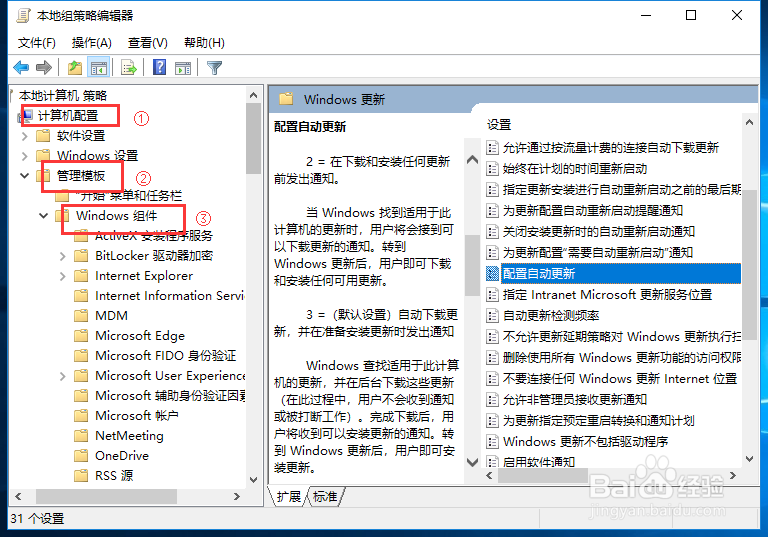Click the policy icon beside 启用软件通知
The image size is (768, 537).
pos(492,462)
